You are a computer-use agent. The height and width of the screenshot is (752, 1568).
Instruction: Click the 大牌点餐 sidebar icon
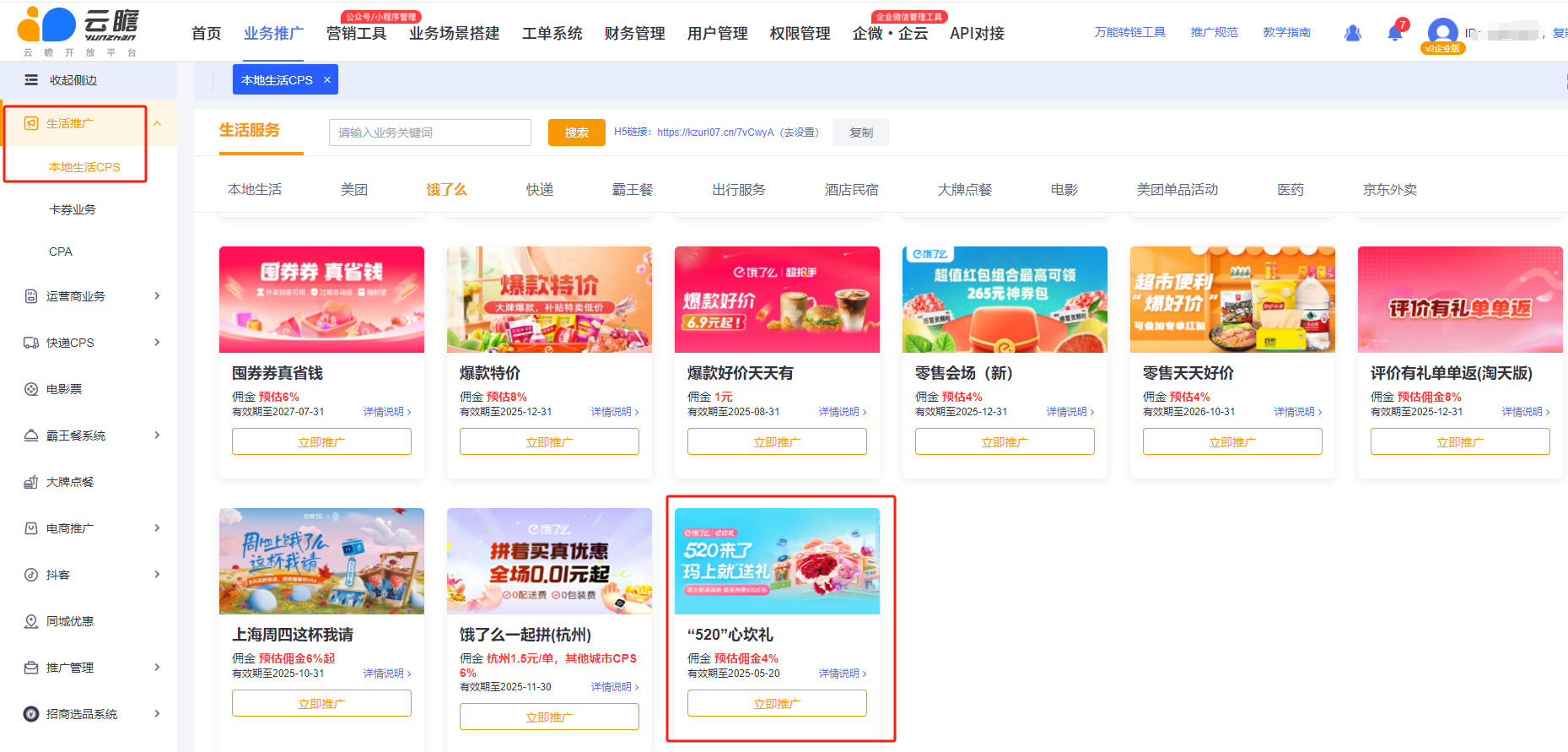coord(31,482)
